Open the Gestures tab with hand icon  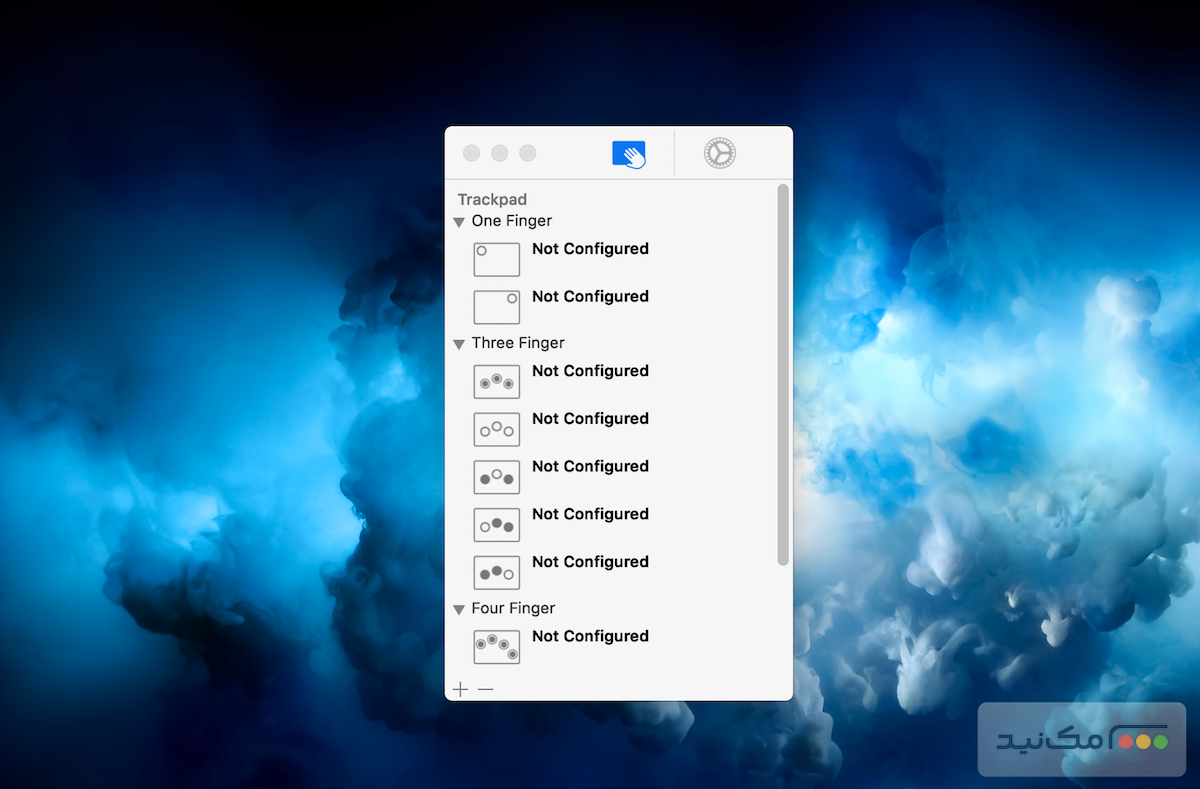click(x=629, y=154)
